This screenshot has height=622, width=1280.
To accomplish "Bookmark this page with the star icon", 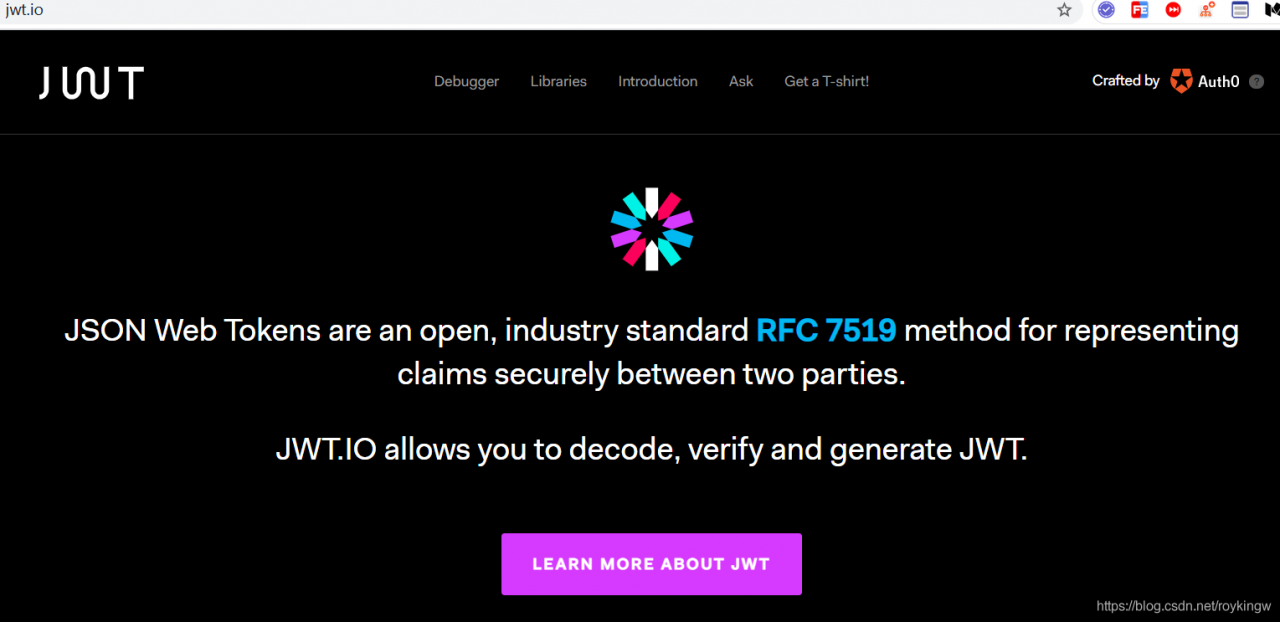I will (x=1064, y=10).
